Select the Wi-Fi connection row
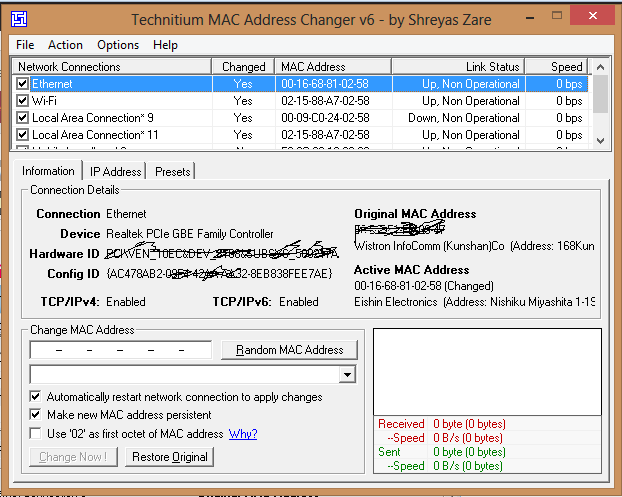The image size is (622, 497). point(300,101)
